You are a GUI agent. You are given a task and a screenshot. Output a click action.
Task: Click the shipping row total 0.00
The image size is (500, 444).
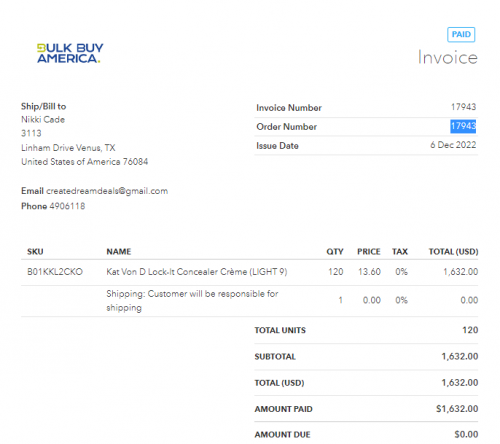pyautogui.click(x=469, y=300)
